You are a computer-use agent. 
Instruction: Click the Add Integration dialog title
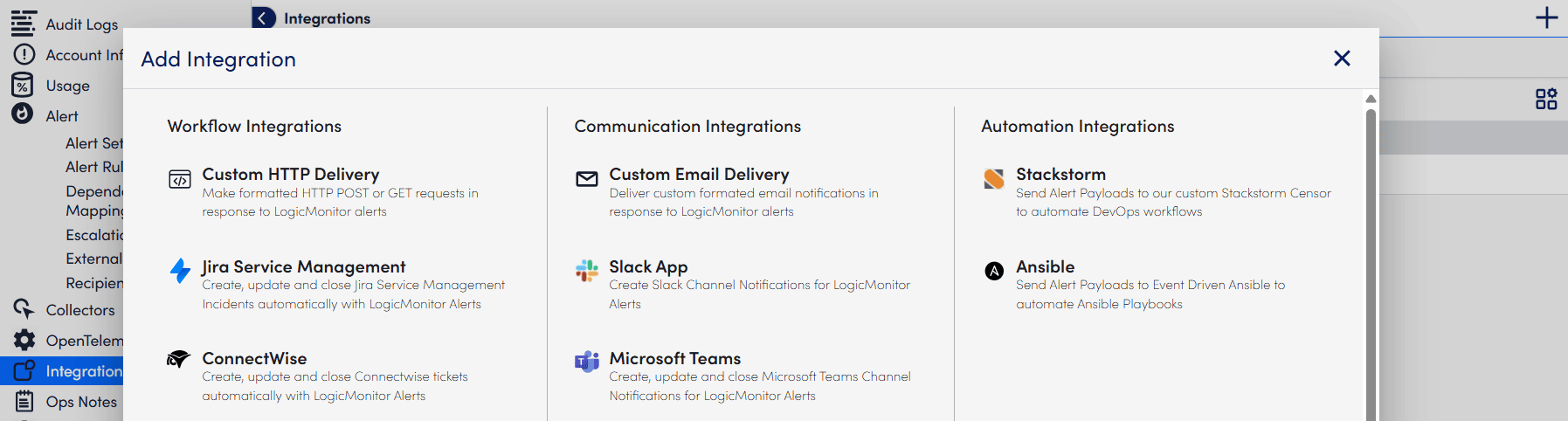coord(218,59)
